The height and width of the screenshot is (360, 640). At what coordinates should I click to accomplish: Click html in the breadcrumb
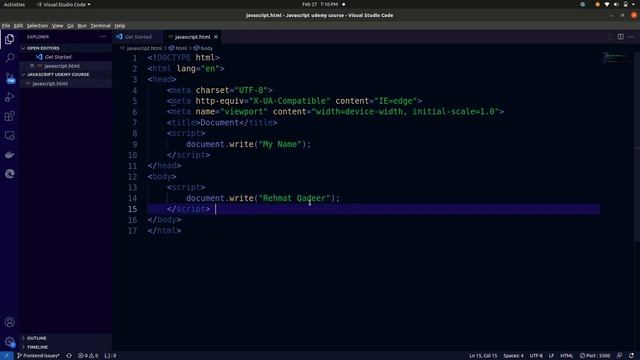181,48
